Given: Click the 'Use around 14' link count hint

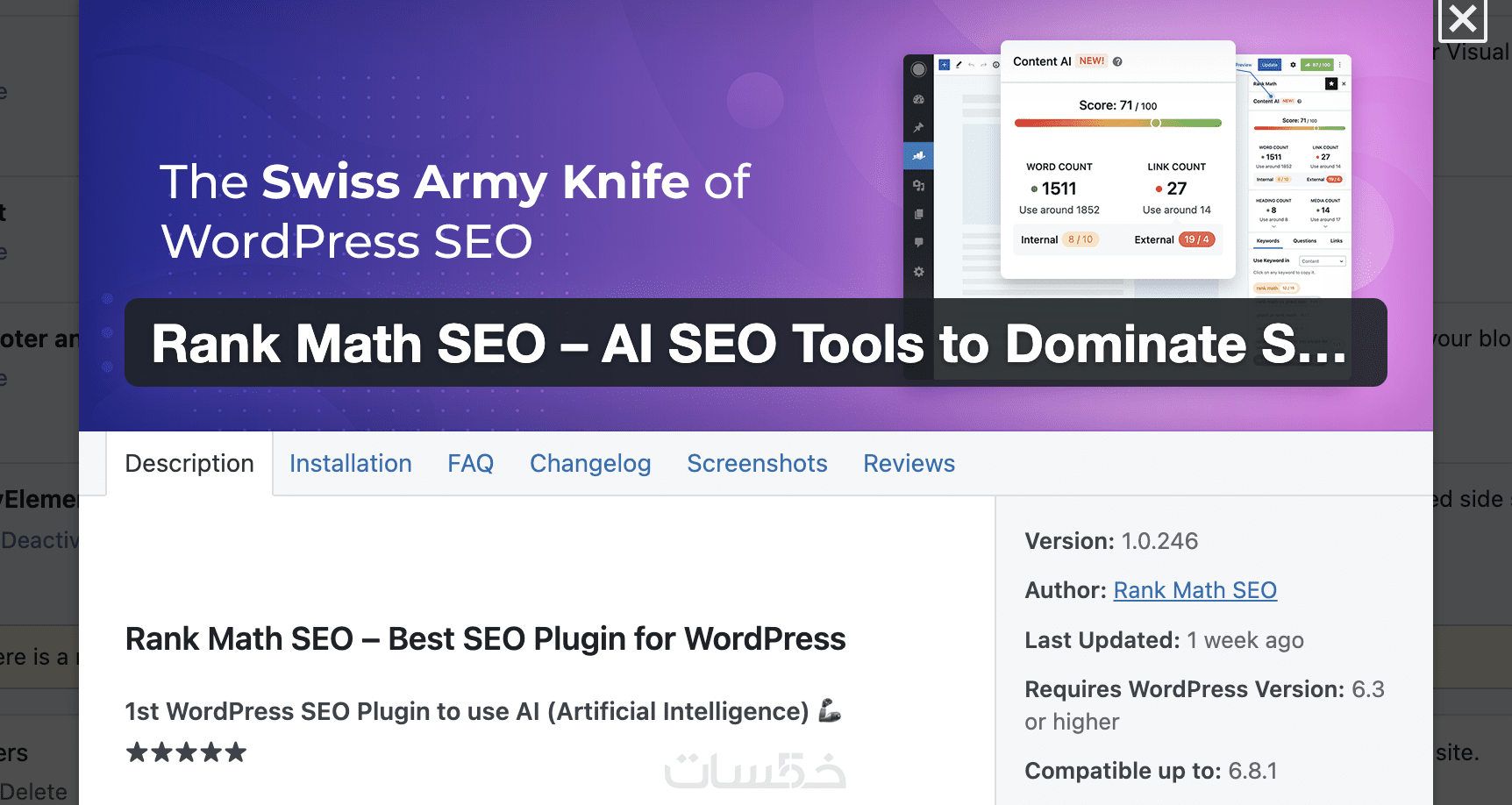Looking at the screenshot, I should [x=1177, y=210].
